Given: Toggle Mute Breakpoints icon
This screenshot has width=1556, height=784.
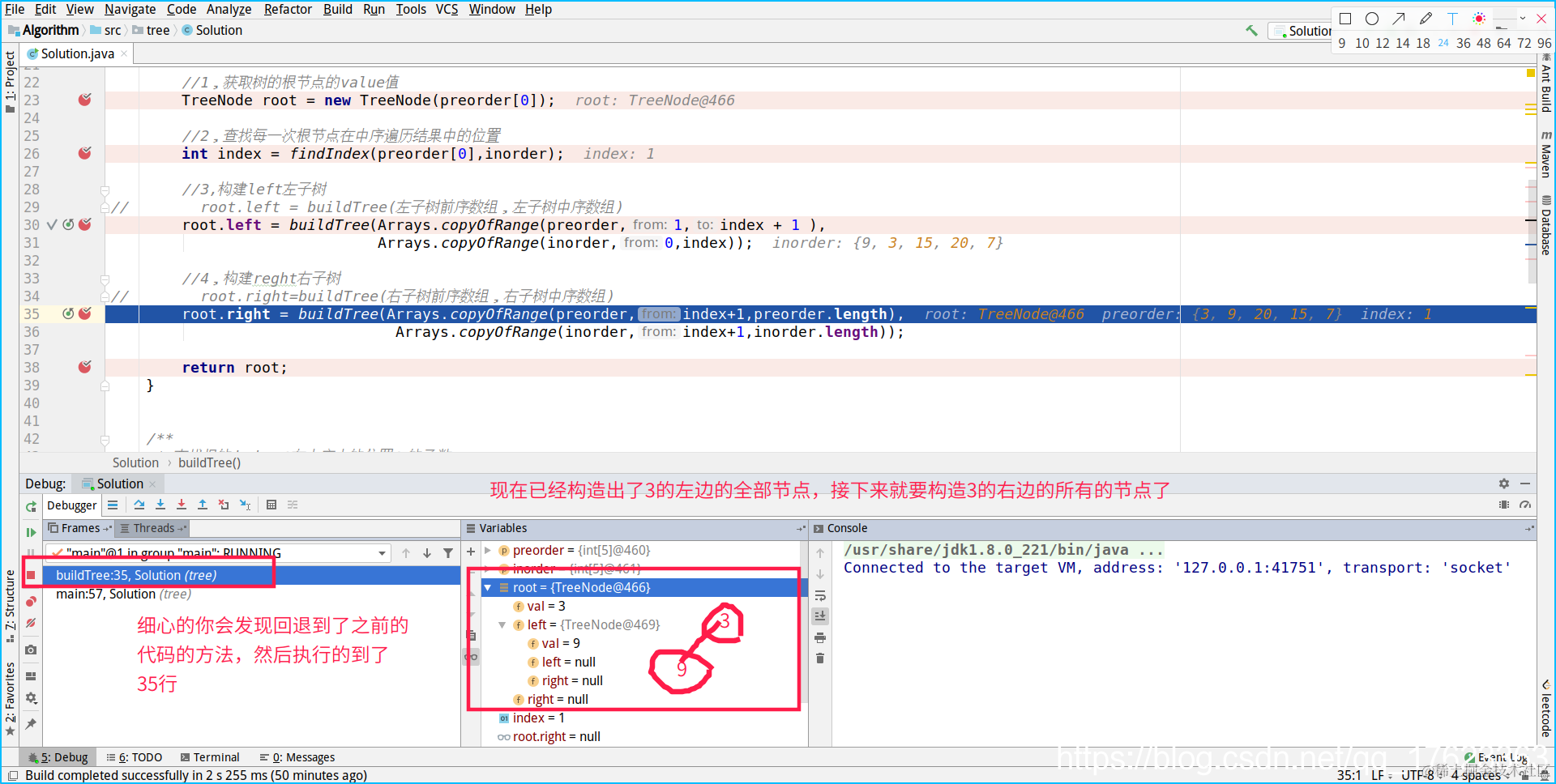Looking at the screenshot, I should pyautogui.click(x=31, y=623).
